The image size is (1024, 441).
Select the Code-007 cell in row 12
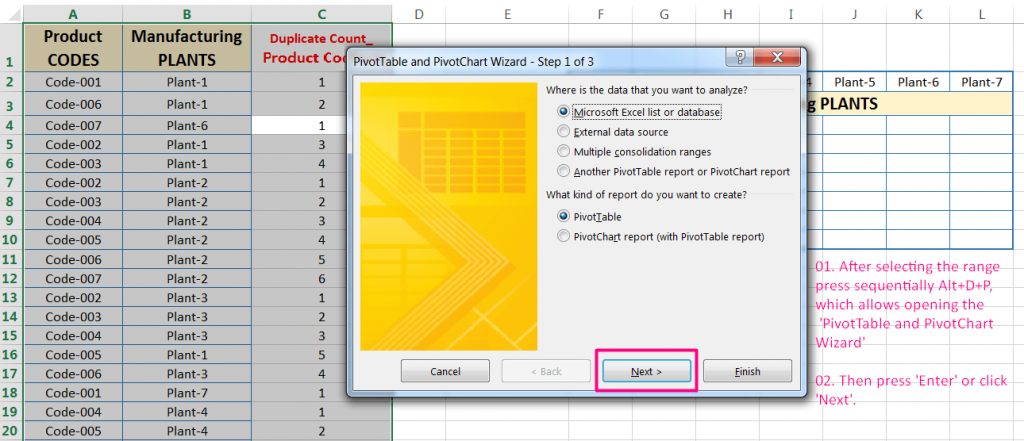71,278
